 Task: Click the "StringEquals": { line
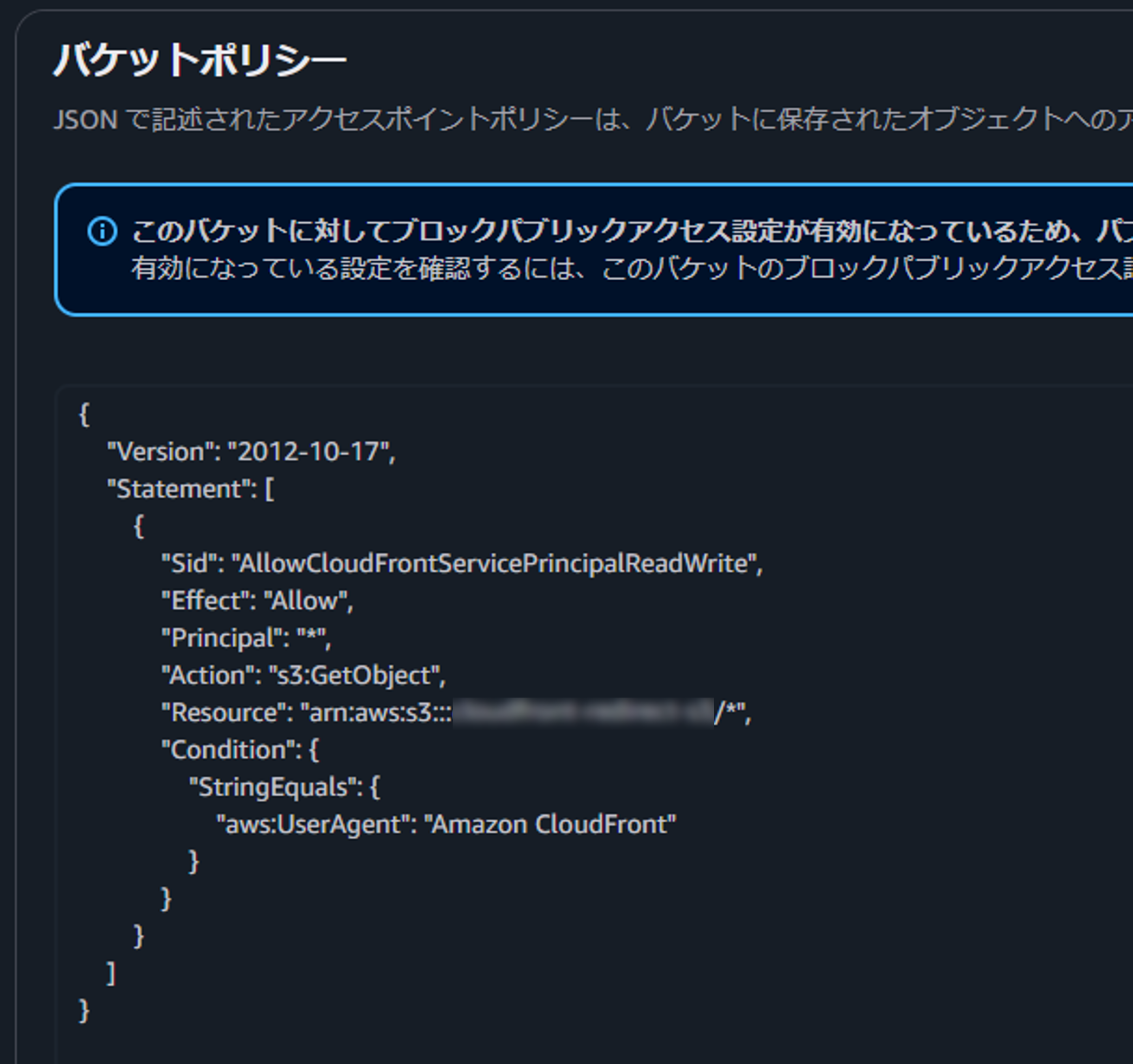pos(284,788)
